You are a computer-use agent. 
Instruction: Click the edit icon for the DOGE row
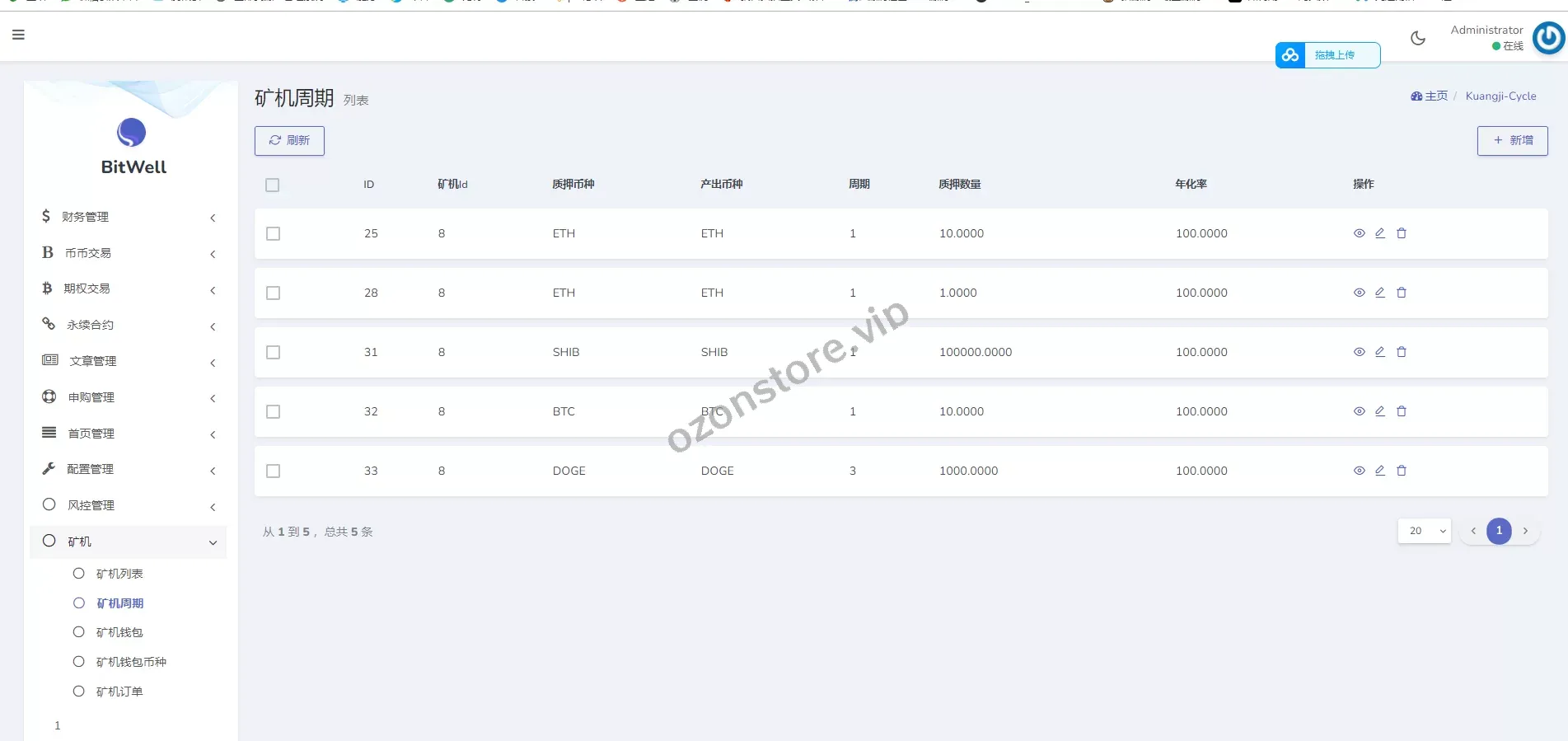point(1379,471)
